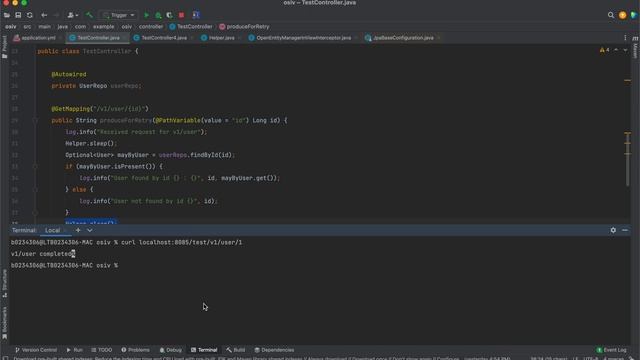Open TODO tool window
640x360 pixels.
click(x=102, y=350)
